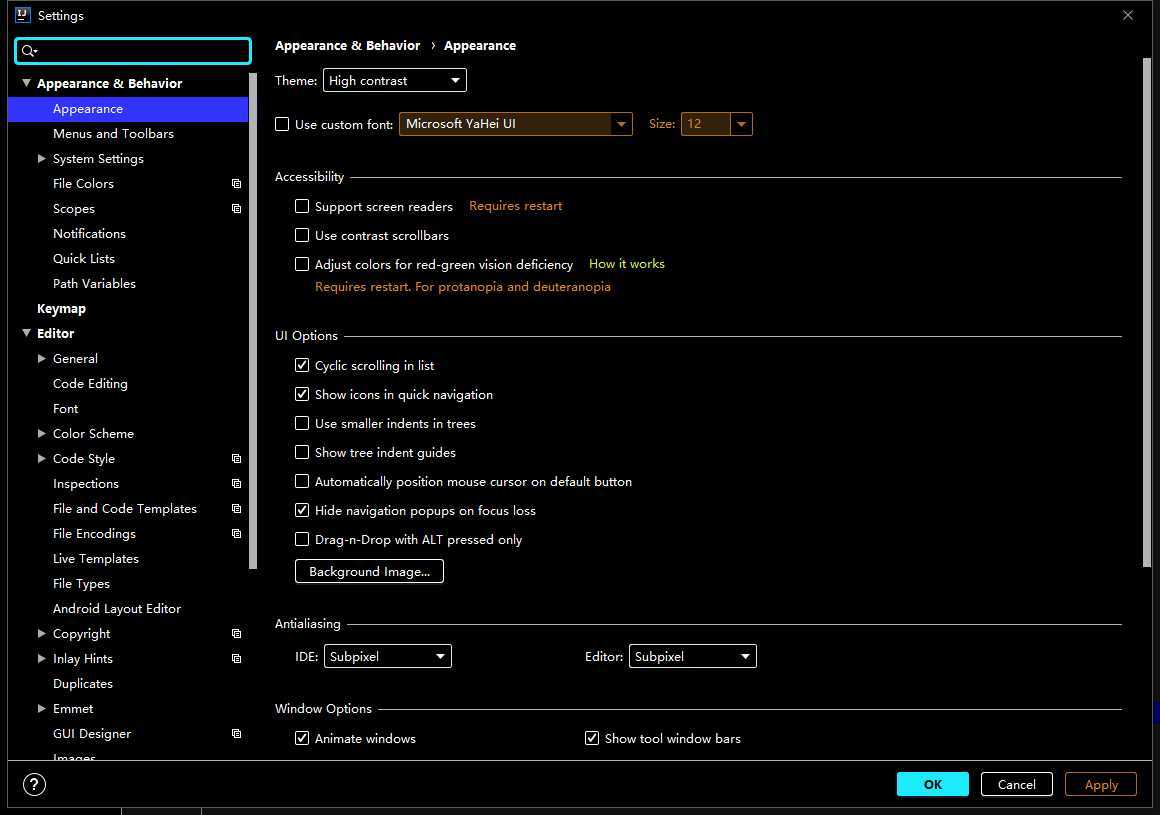Click the search magnifier icon in search box
The width and height of the screenshot is (1160, 815).
(x=29, y=51)
